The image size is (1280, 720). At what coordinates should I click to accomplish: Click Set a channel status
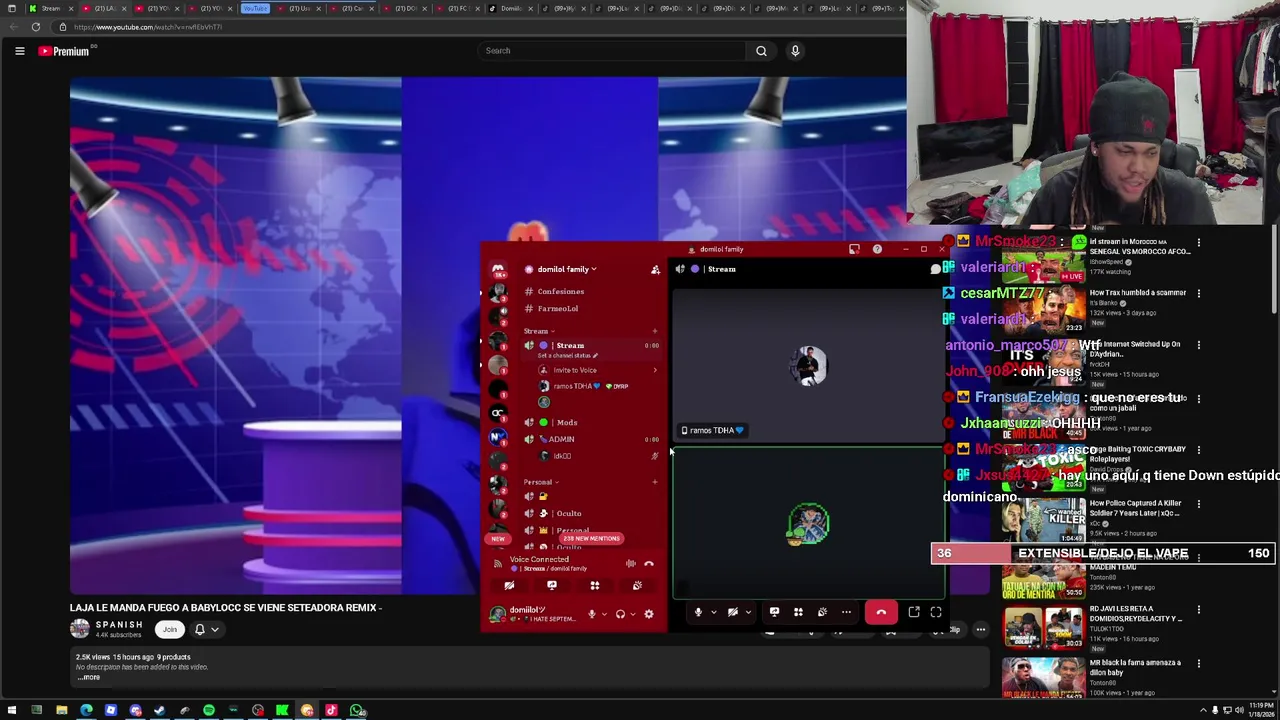[x=567, y=356]
